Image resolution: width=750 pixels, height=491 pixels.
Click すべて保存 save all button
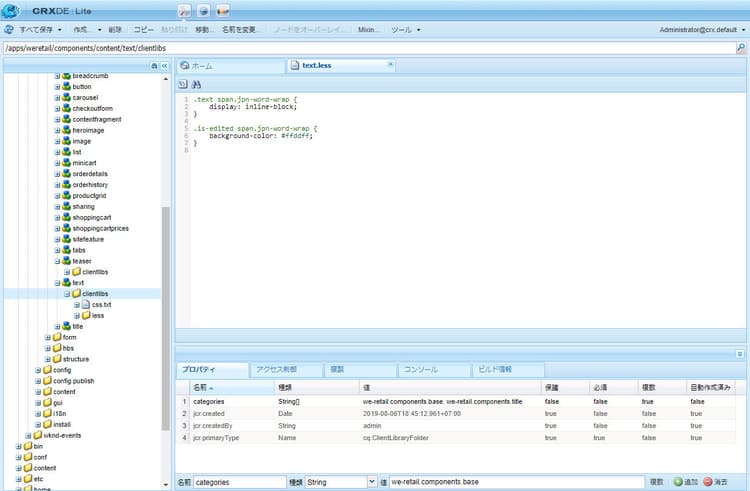[36, 30]
